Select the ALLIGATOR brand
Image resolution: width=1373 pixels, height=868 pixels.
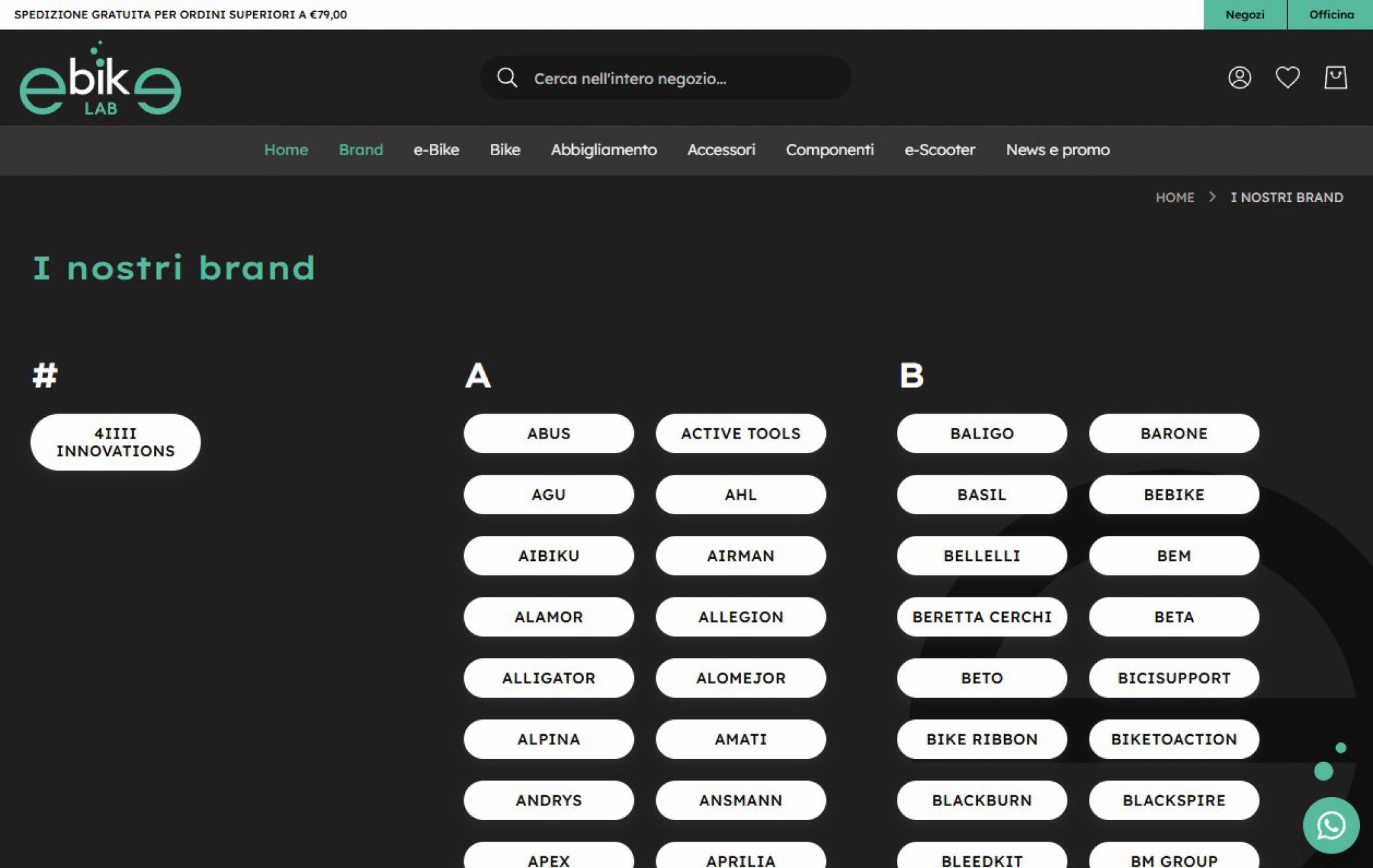coord(549,678)
